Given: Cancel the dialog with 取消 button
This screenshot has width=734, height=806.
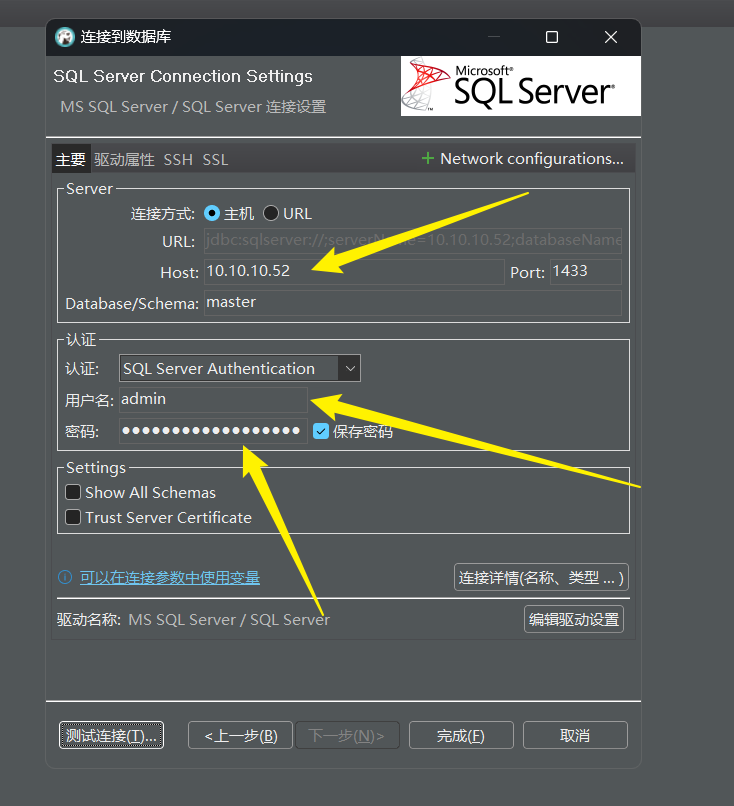Looking at the screenshot, I should pyautogui.click(x=575, y=736).
